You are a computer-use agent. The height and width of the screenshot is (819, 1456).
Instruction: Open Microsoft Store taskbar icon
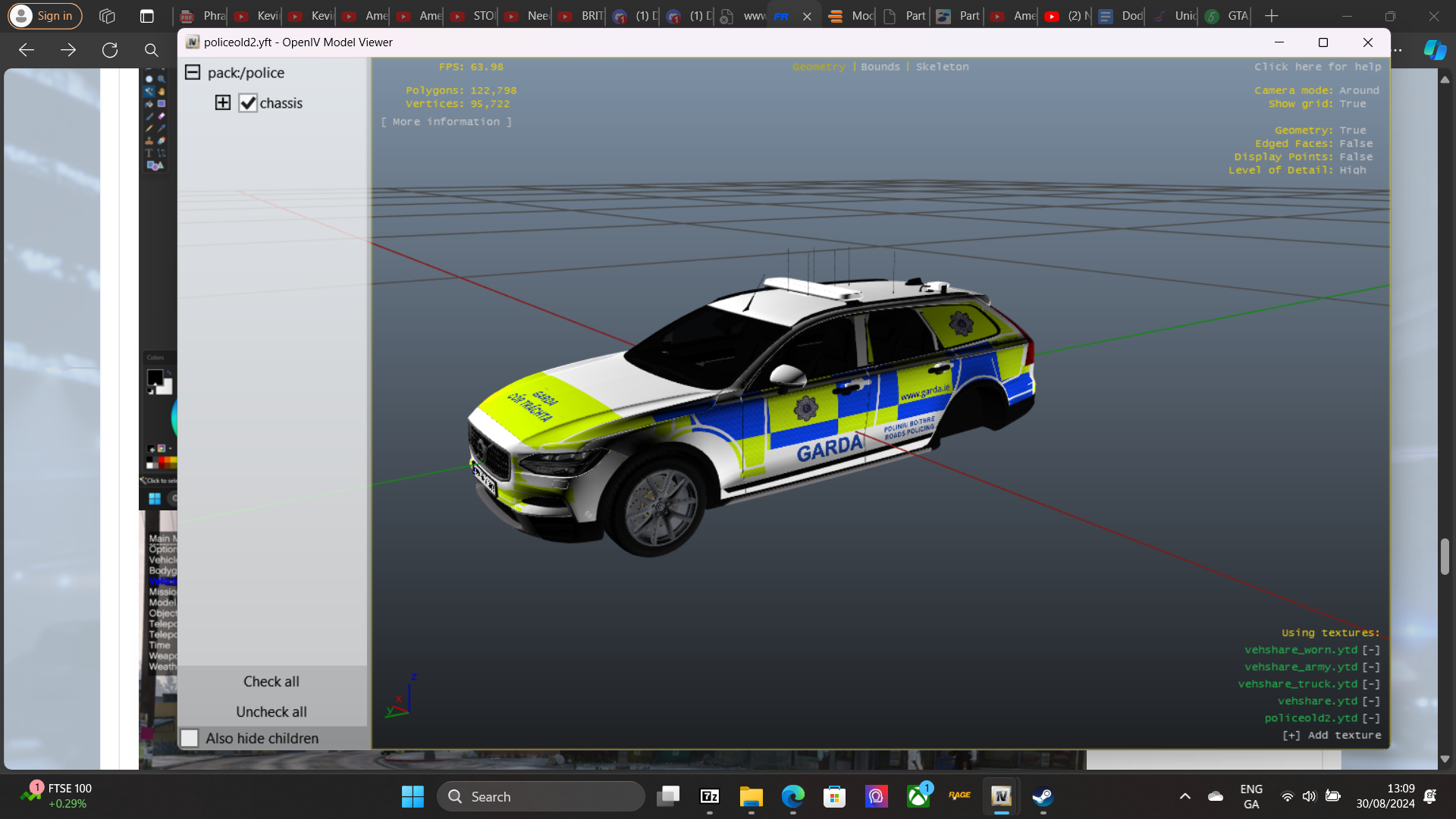coord(834,796)
